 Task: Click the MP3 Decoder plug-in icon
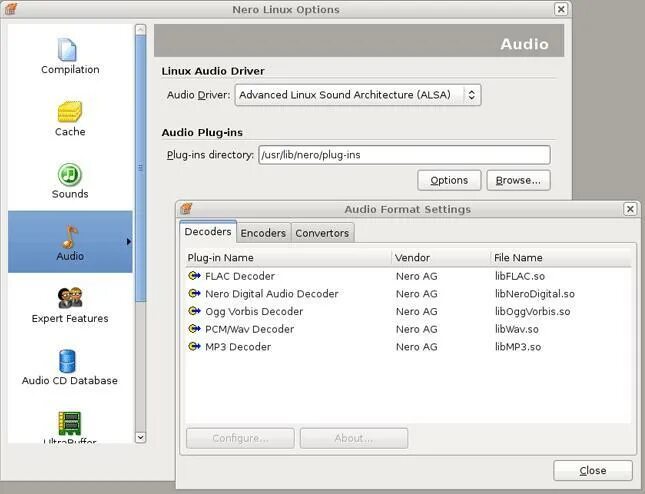click(x=194, y=346)
